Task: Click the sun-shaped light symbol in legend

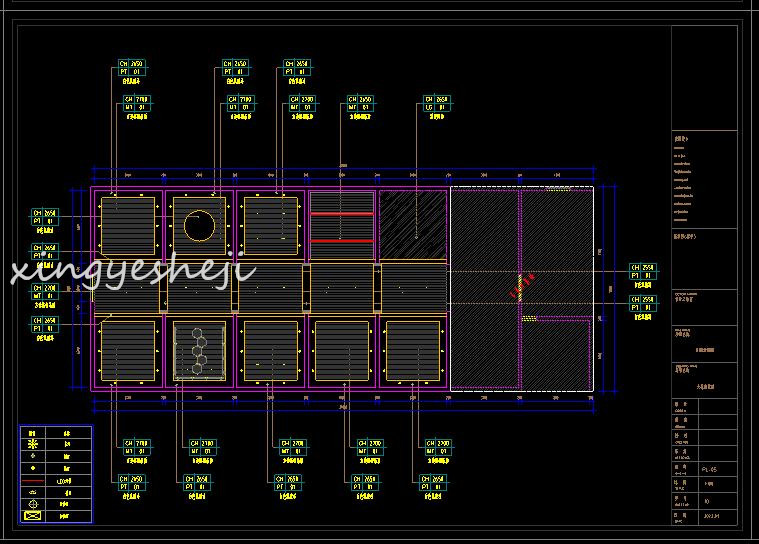Action: [x=33, y=443]
